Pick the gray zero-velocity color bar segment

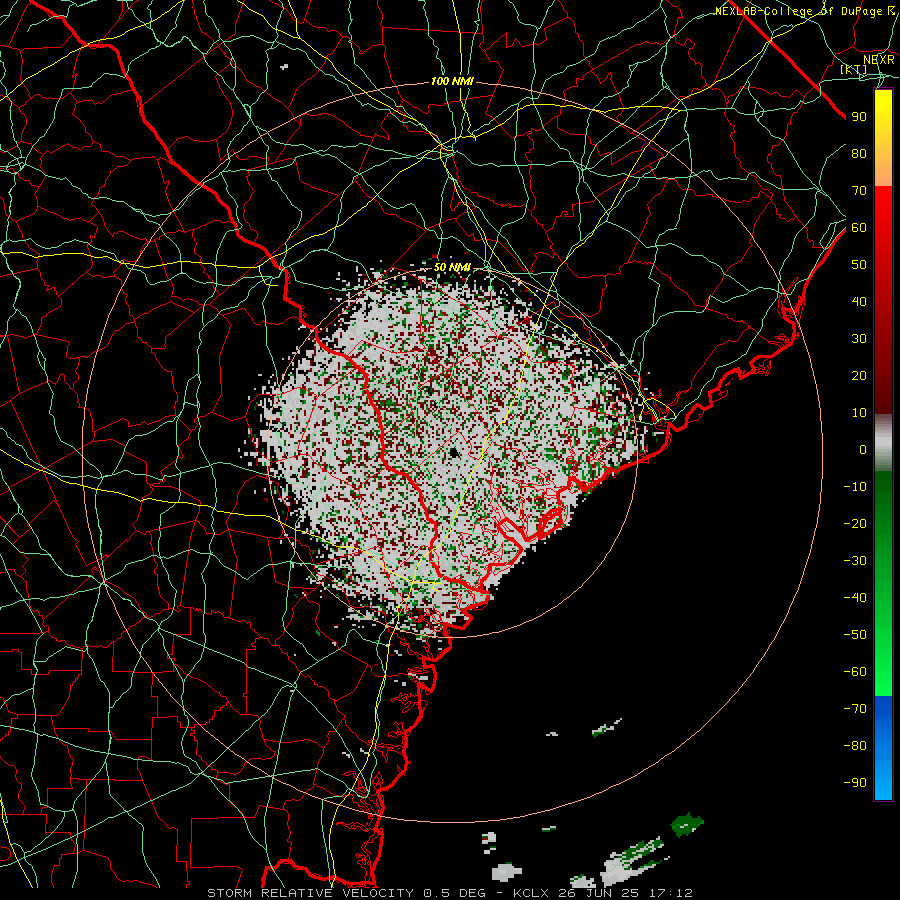click(883, 443)
